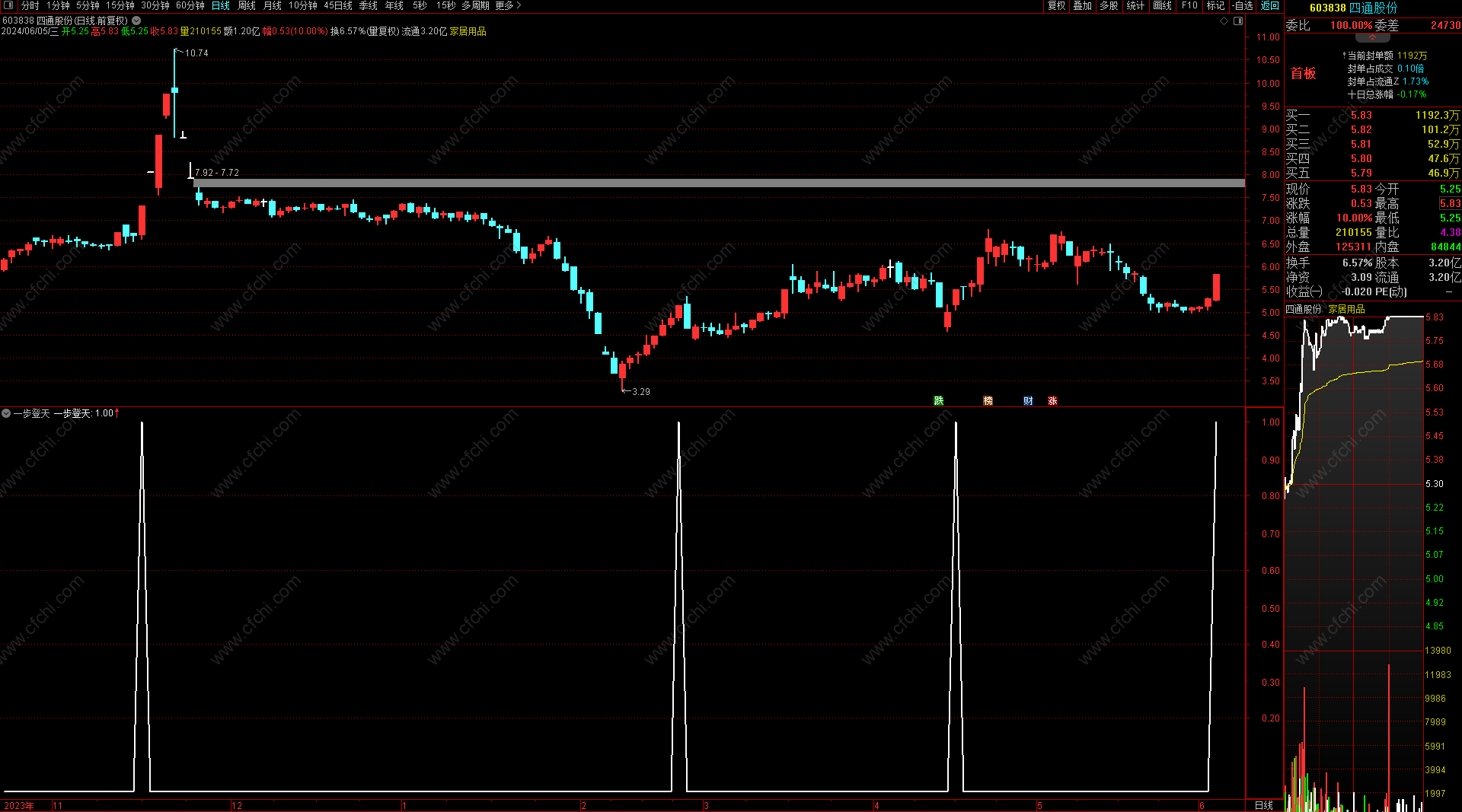The width and height of the screenshot is (1462, 812).
Task: Click the 总量 210155 value
Action: coord(1354,233)
